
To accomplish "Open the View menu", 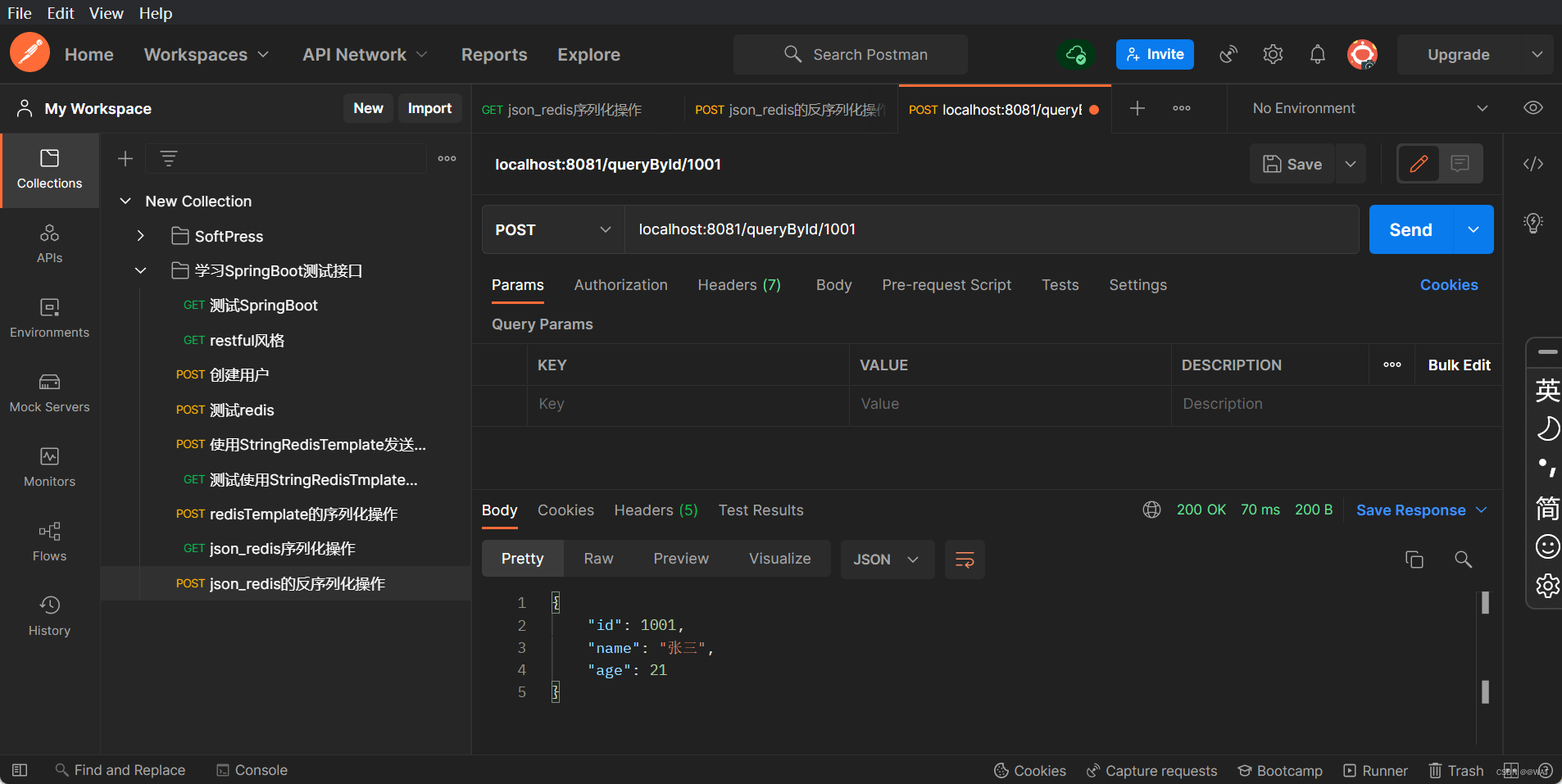I will coord(107,13).
